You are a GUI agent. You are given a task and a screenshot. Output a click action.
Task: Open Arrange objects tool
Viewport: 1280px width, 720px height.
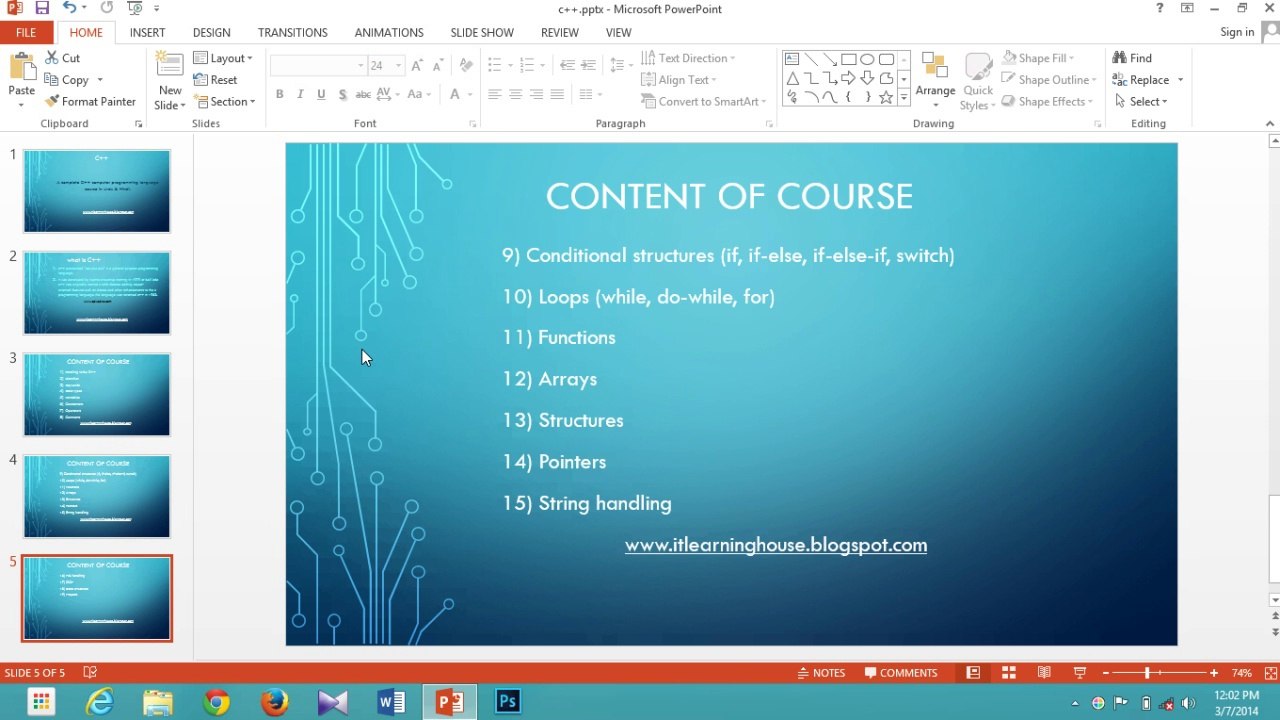coord(935,78)
